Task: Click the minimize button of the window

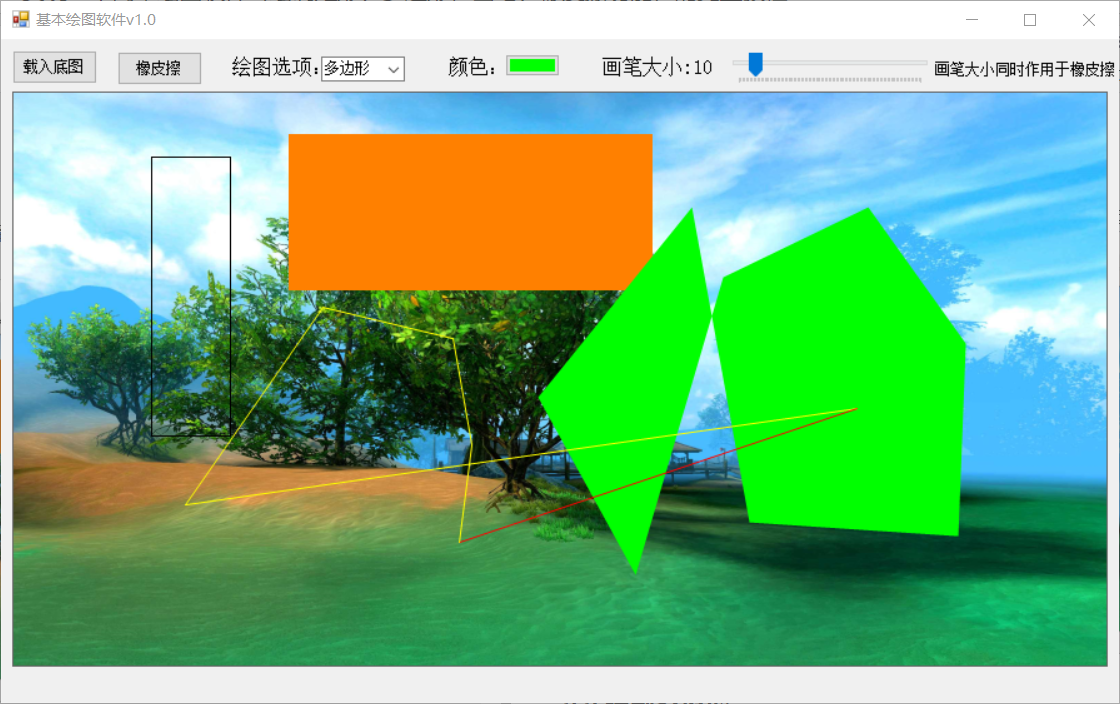Action: pos(971,20)
